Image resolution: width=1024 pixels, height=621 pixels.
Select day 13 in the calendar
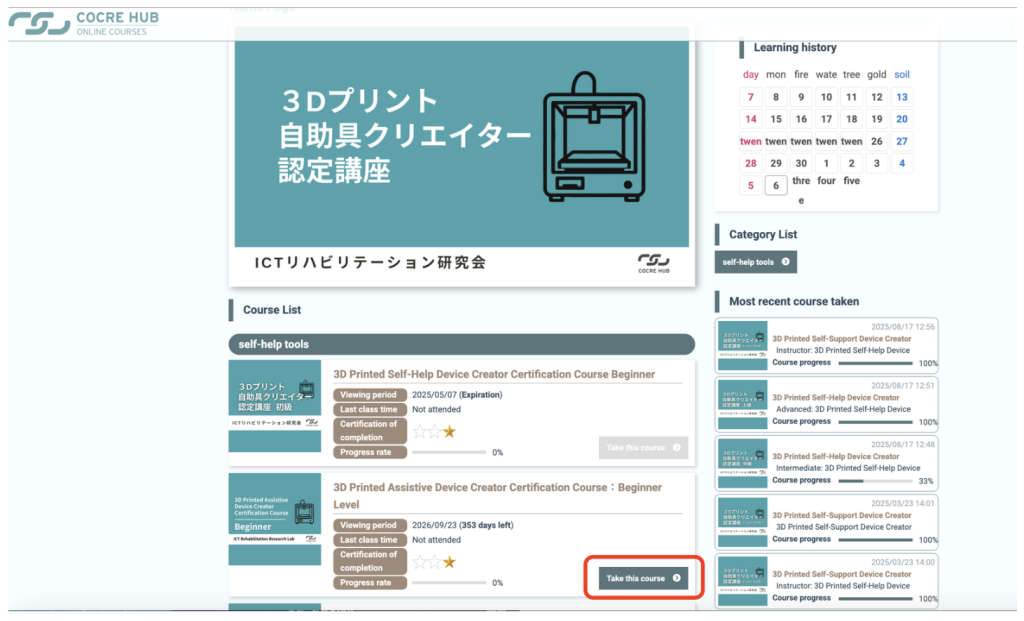click(902, 97)
